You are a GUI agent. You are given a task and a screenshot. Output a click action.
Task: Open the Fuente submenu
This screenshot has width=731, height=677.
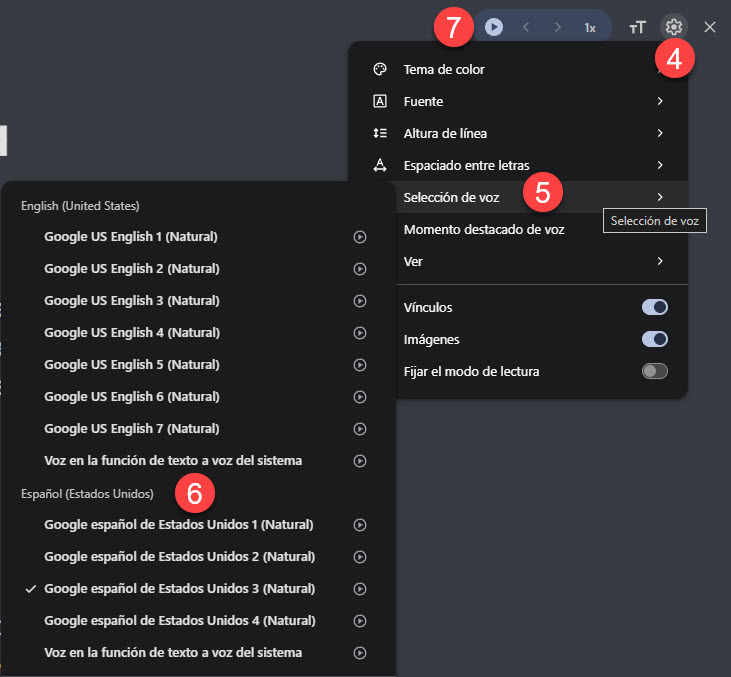(x=517, y=101)
